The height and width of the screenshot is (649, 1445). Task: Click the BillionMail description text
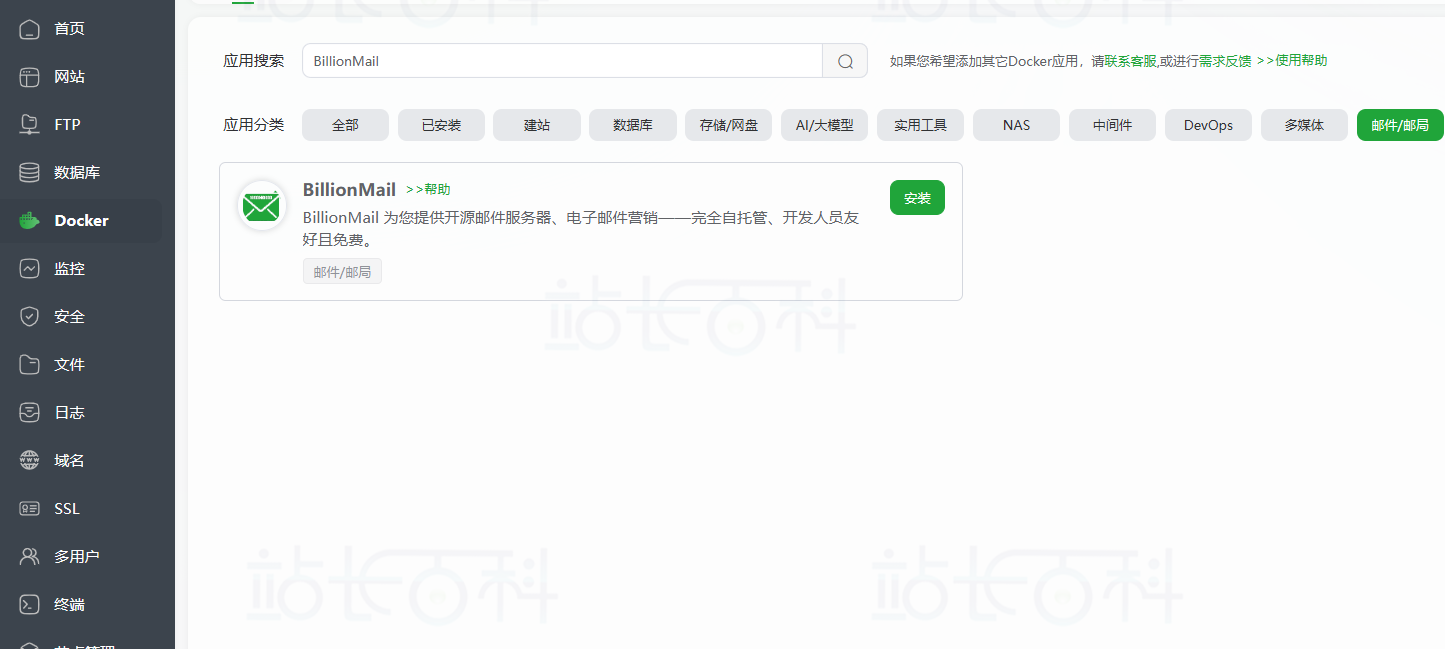pyautogui.click(x=581, y=229)
